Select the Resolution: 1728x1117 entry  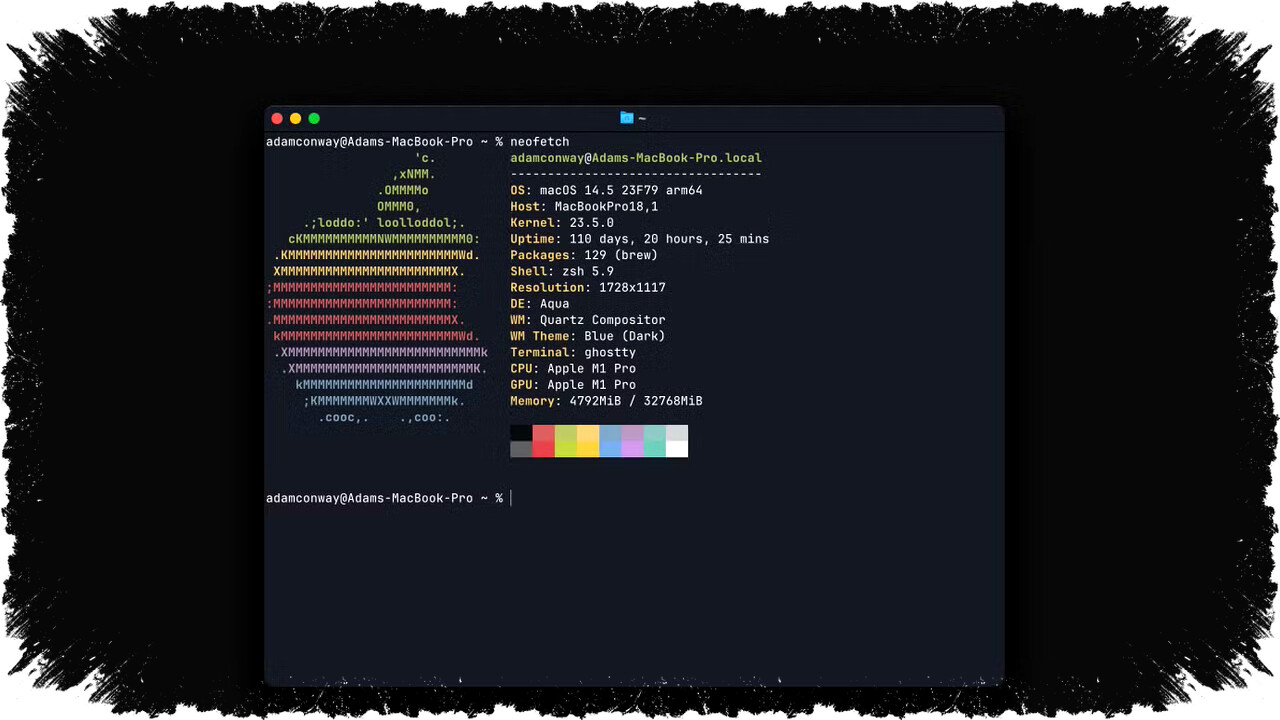click(x=588, y=287)
